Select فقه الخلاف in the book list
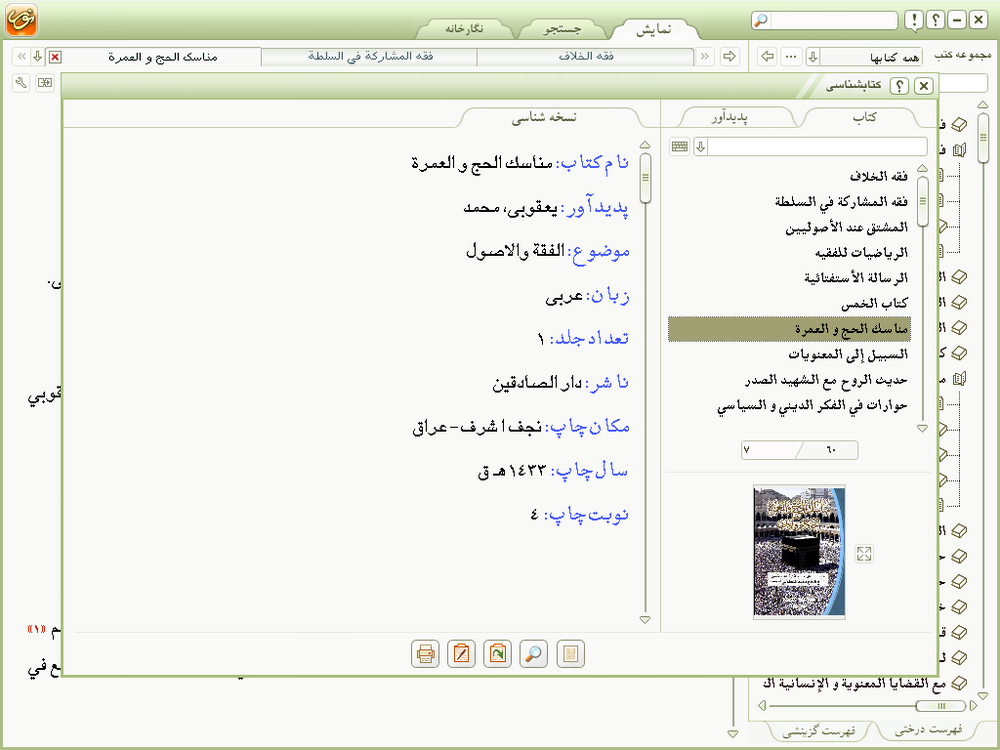Screen dimensions: 1000x750 coord(790,176)
